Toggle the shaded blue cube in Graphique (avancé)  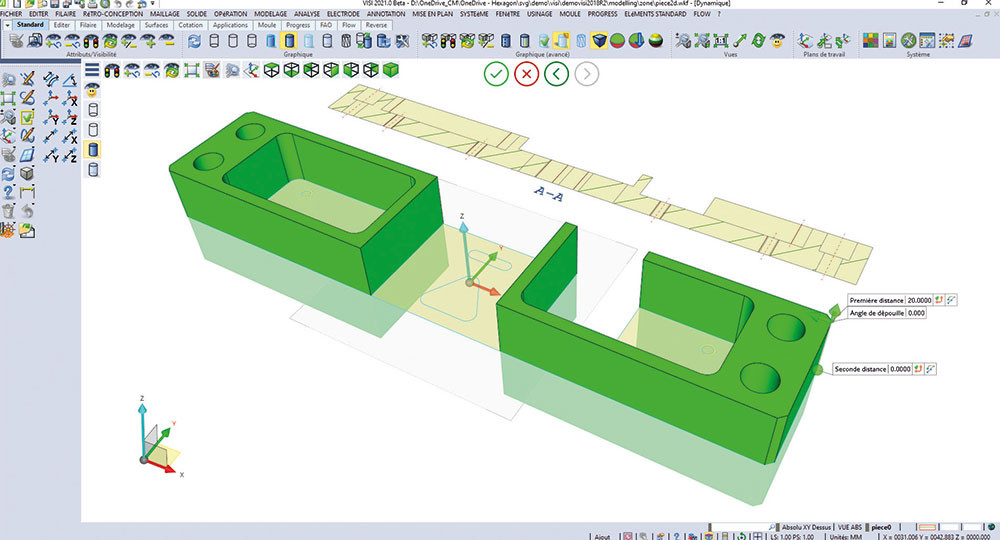(599, 41)
